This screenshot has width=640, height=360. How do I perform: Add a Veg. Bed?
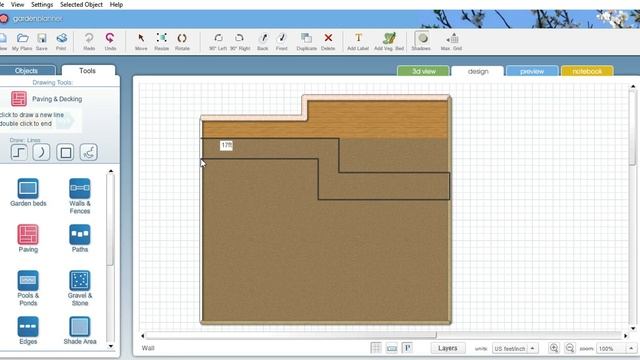[x=389, y=38]
